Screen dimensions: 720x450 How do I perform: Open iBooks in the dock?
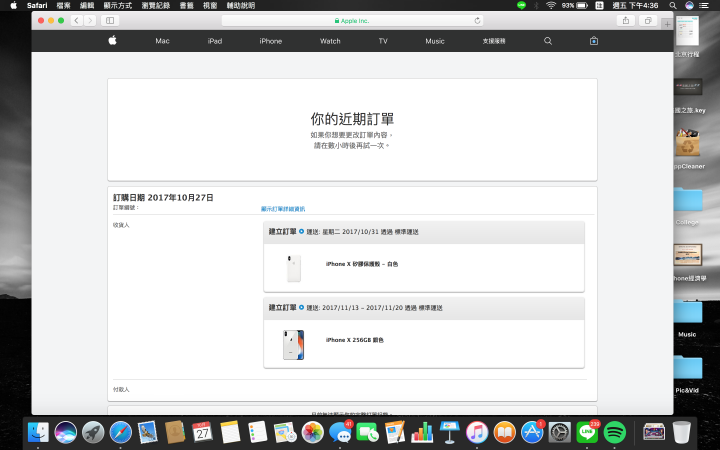click(505, 432)
